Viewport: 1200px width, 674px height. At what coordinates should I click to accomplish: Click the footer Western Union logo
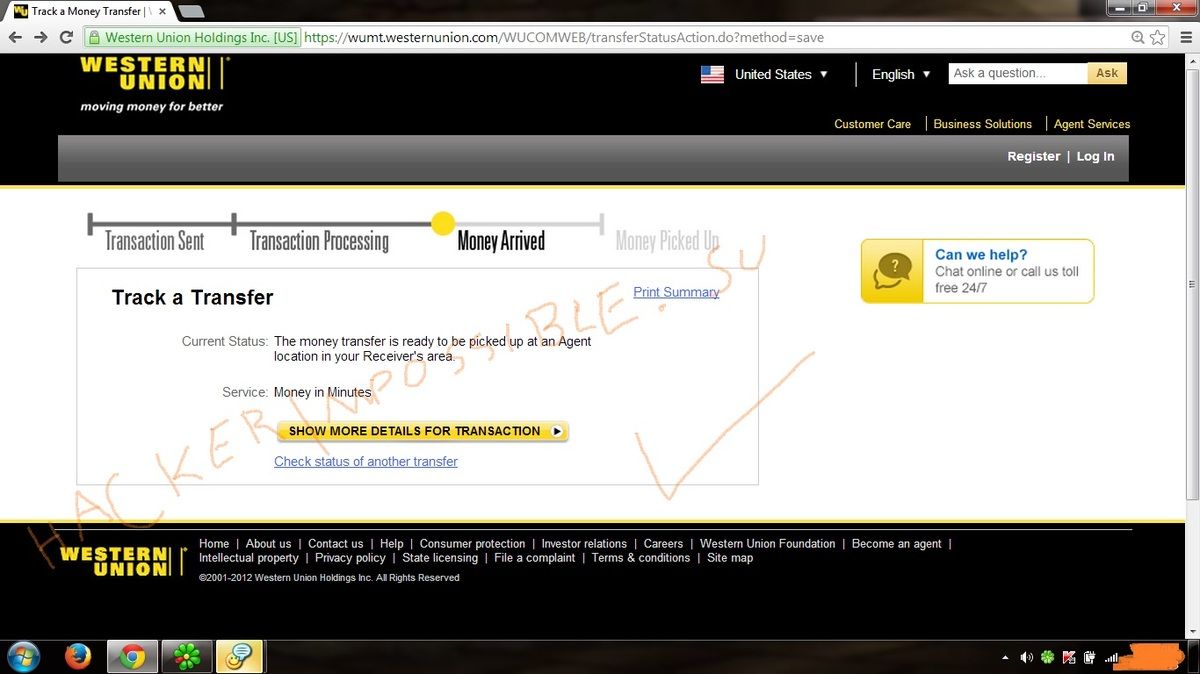tap(123, 561)
